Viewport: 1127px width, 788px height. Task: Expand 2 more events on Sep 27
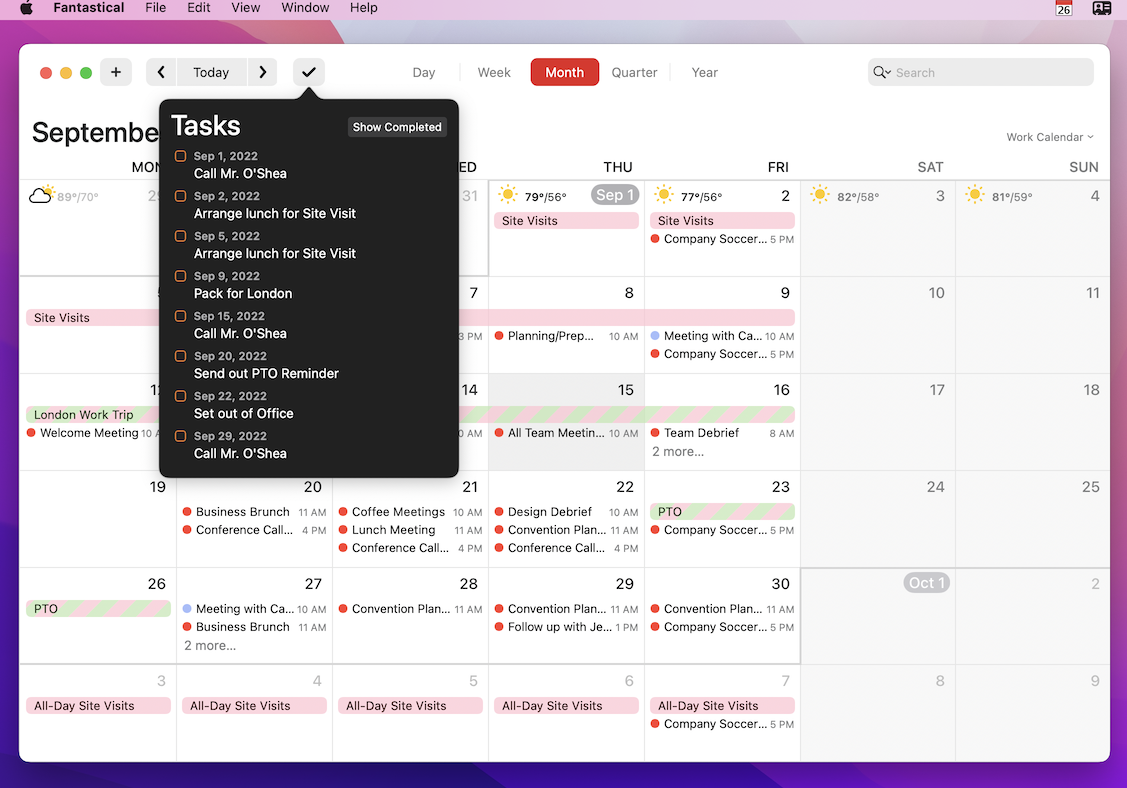(210, 646)
